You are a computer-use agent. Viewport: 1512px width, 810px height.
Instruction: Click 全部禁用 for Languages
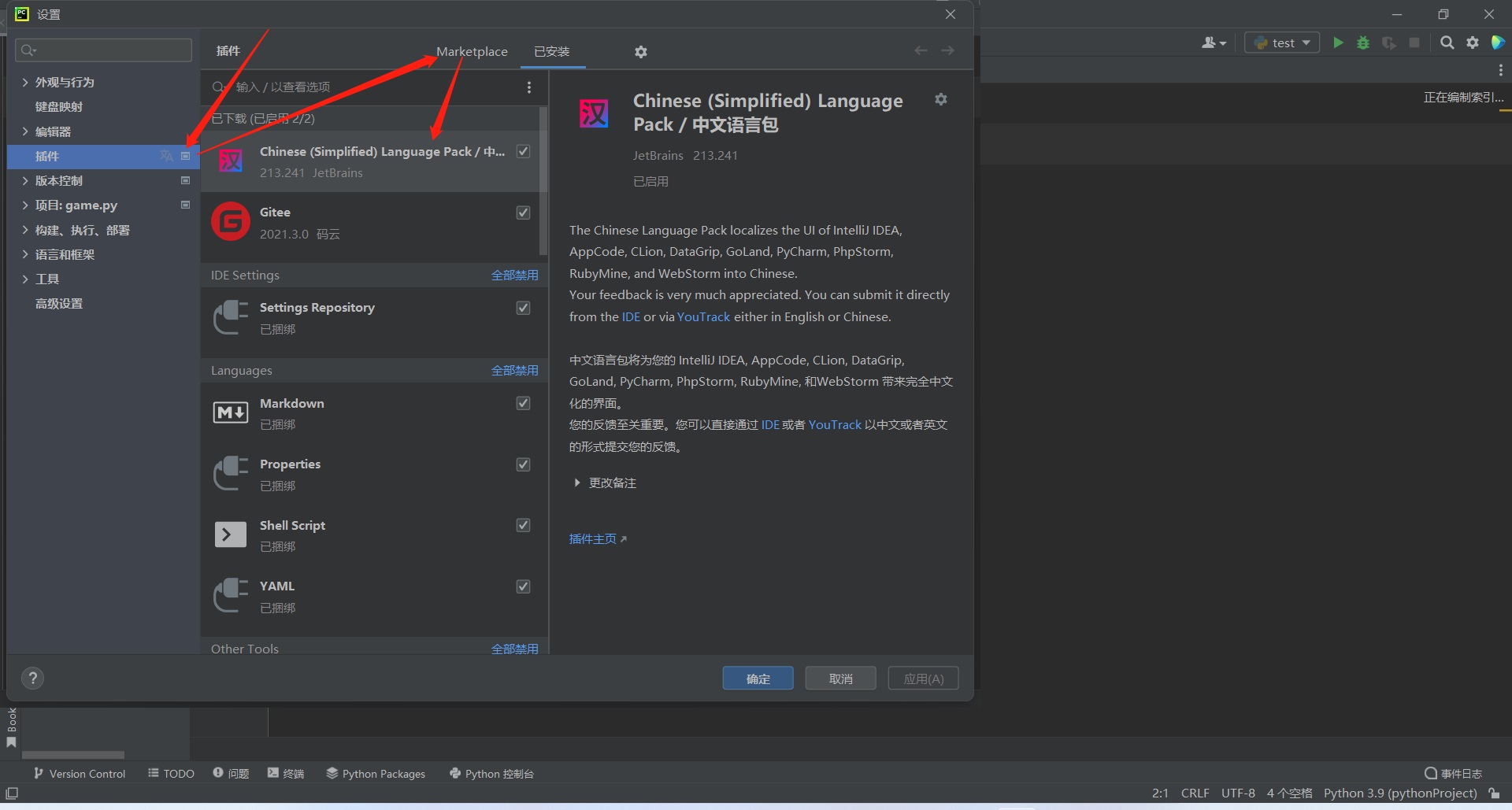coord(515,371)
